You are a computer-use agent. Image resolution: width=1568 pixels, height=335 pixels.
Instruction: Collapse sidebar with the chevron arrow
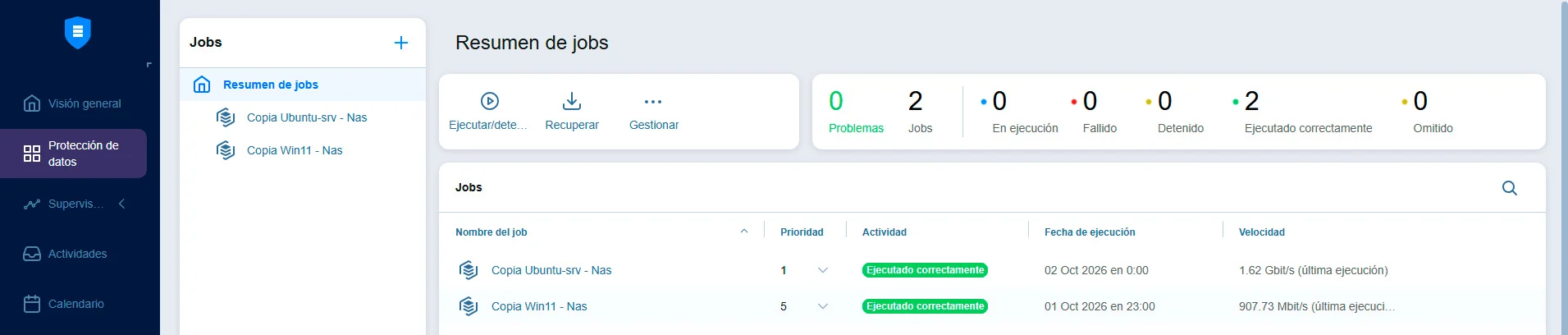pyautogui.click(x=121, y=204)
